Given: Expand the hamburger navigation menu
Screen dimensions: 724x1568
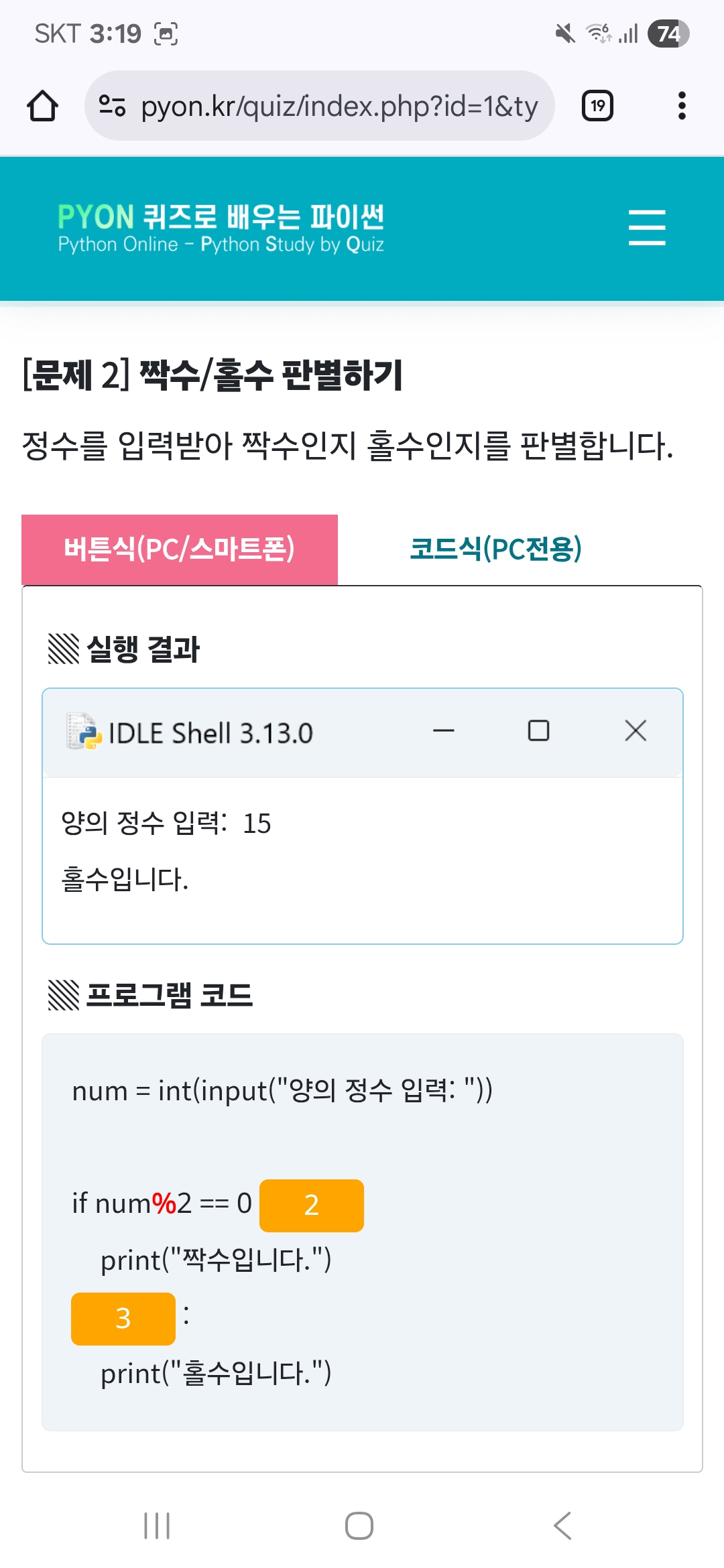Looking at the screenshot, I should pos(647,227).
